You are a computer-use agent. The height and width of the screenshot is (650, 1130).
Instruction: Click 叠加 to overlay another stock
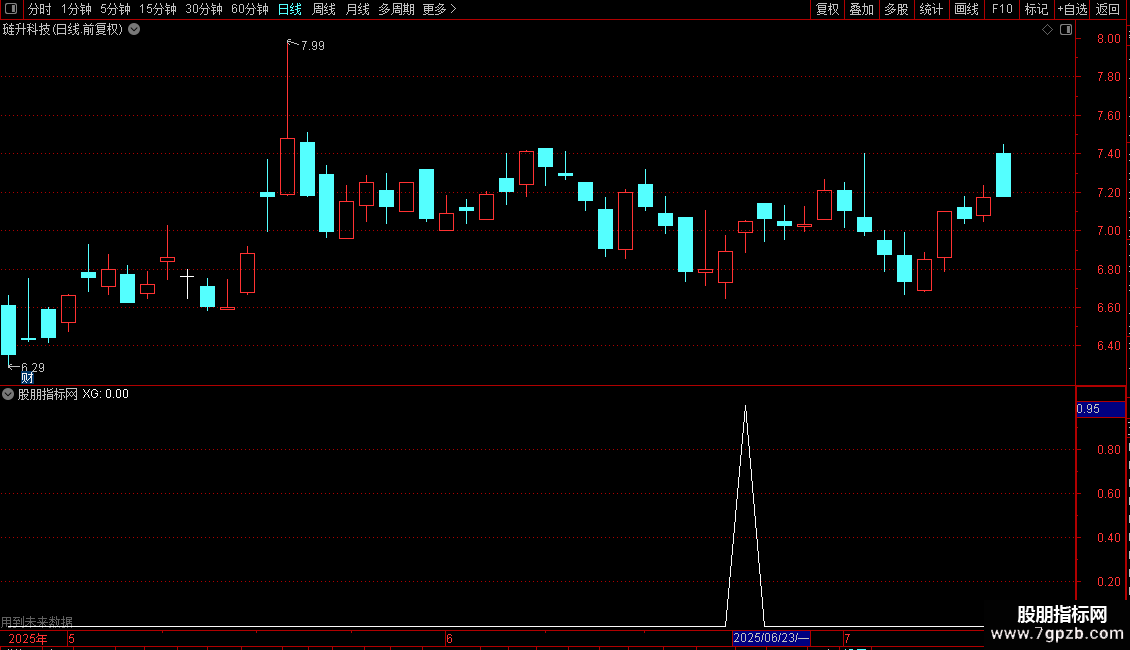[x=861, y=9]
